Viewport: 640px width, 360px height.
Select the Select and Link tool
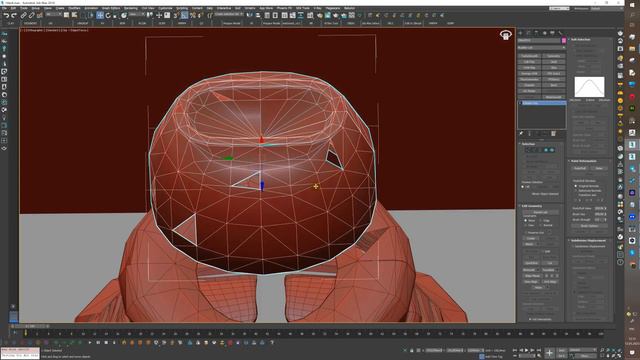point(23,16)
